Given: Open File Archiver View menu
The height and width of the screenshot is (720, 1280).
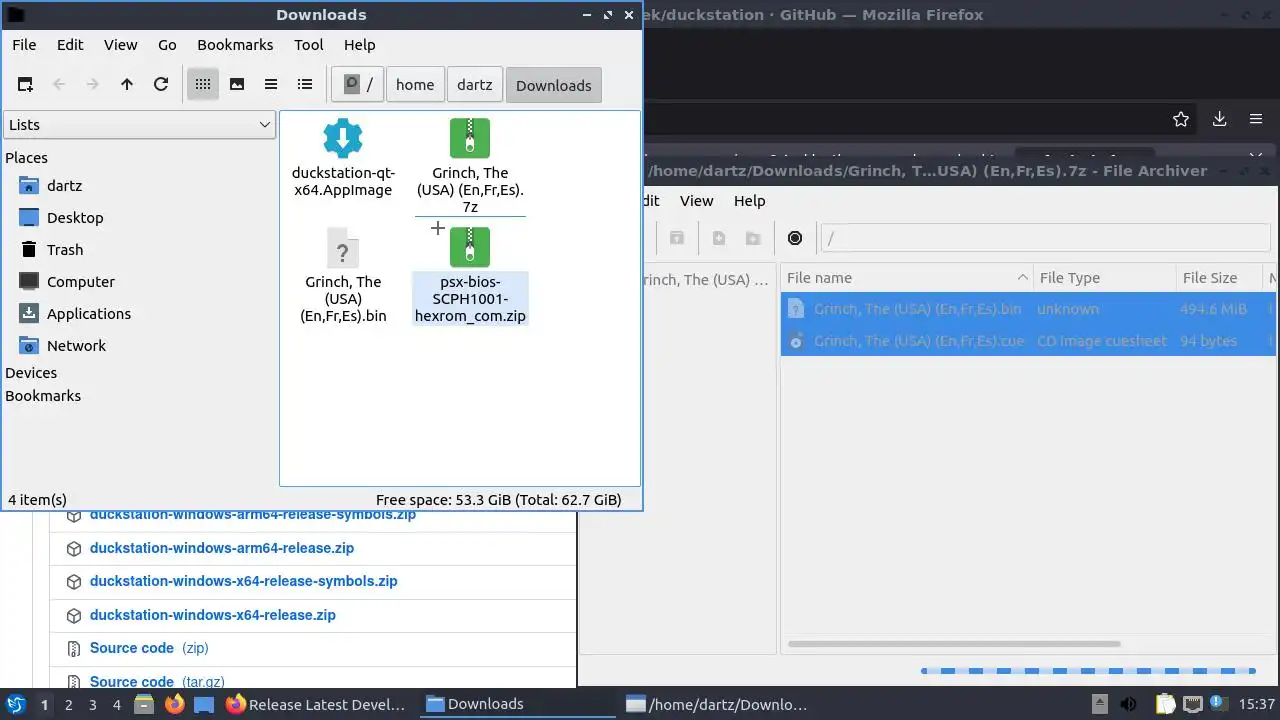Looking at the screenshot, I should [x=697, y=201].
